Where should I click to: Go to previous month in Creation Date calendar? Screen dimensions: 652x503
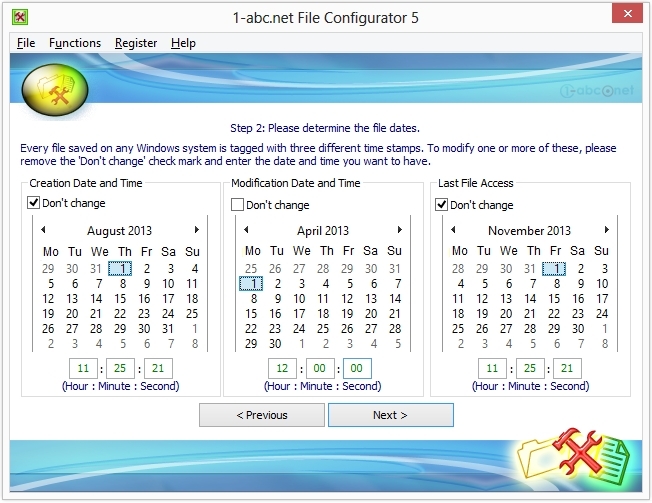pos(43,230)
